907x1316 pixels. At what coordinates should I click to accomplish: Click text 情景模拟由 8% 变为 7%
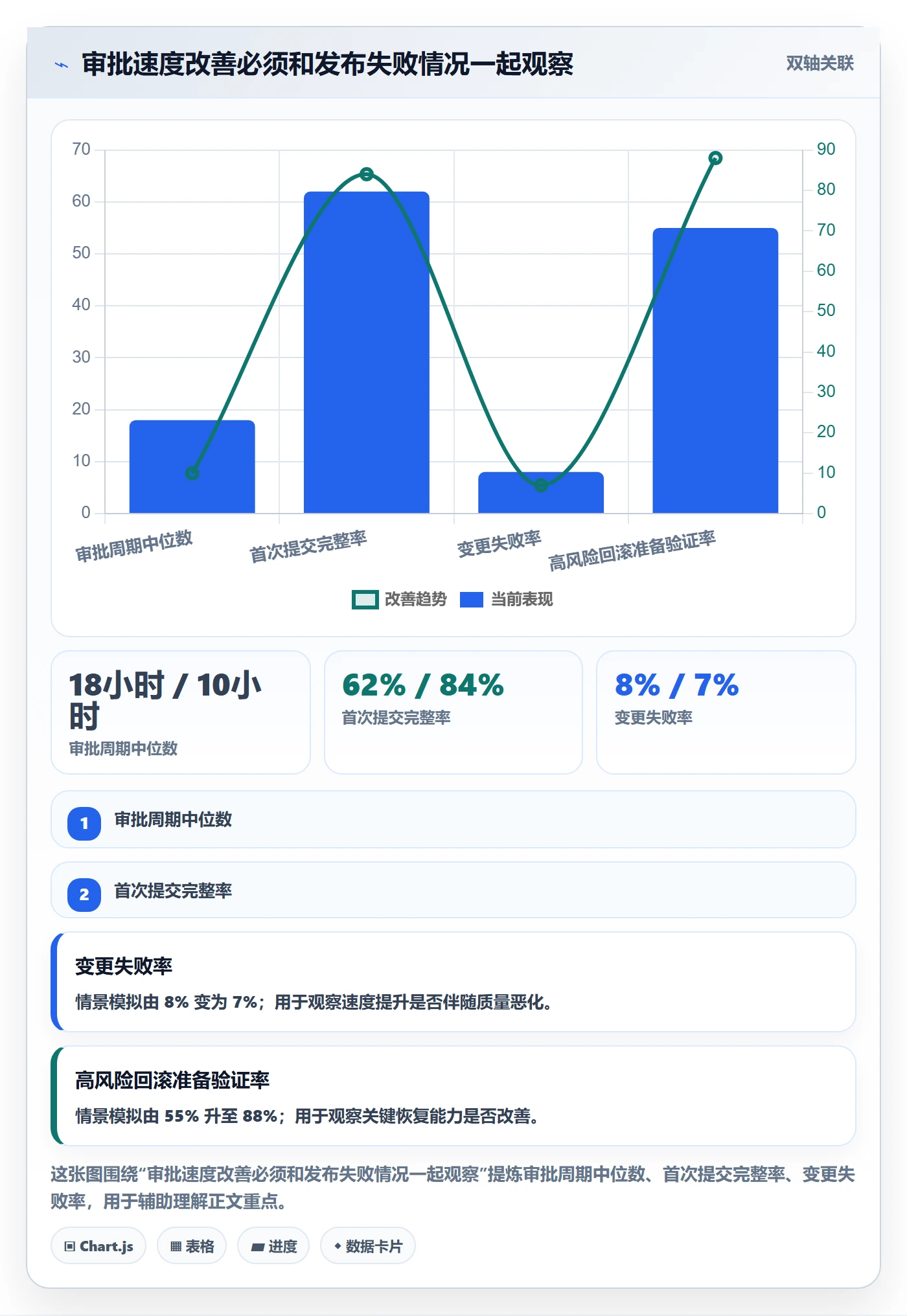point(166,1003)
